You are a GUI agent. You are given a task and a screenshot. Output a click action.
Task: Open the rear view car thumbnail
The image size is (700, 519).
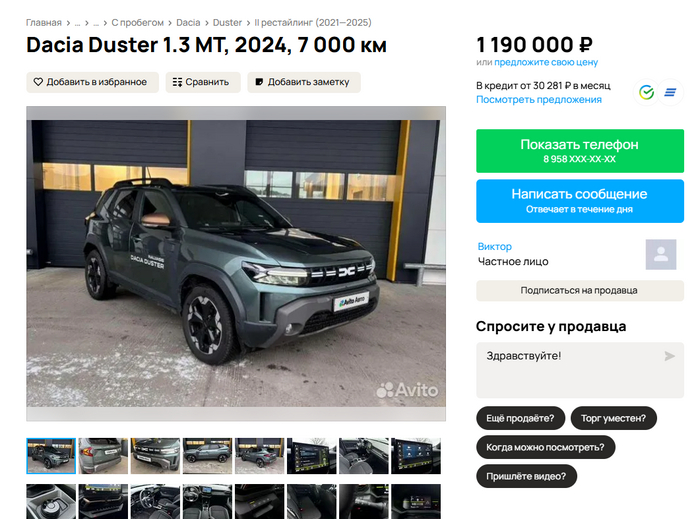[103, 456]
